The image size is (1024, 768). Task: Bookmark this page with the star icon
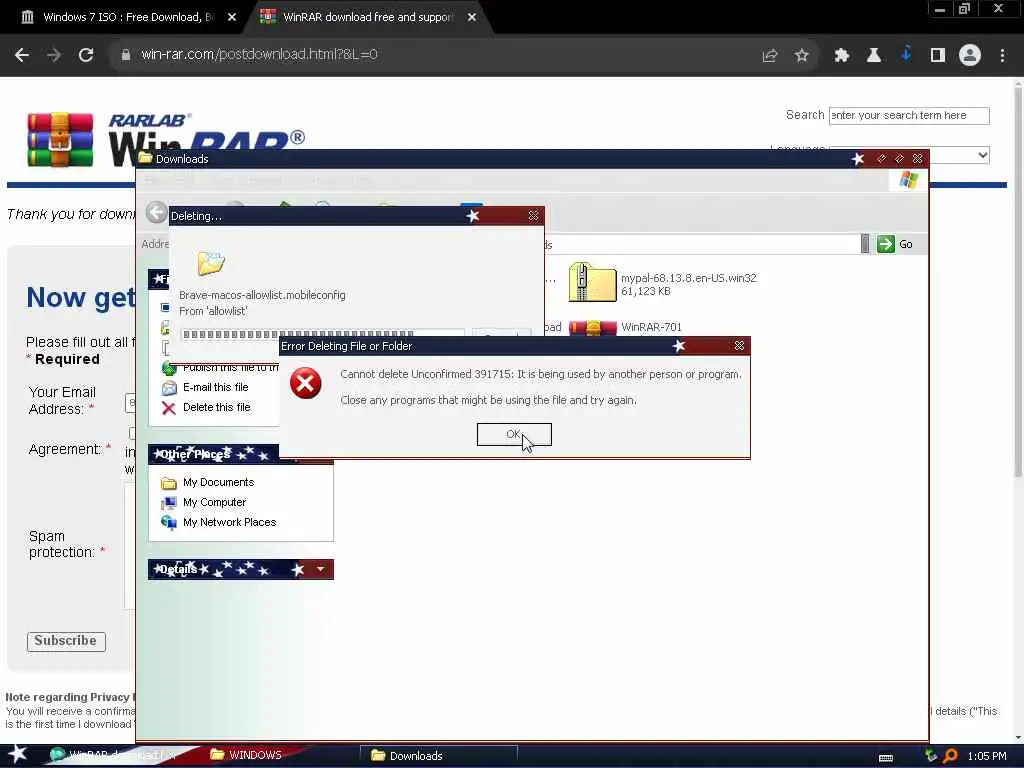(x=802, y=56)
